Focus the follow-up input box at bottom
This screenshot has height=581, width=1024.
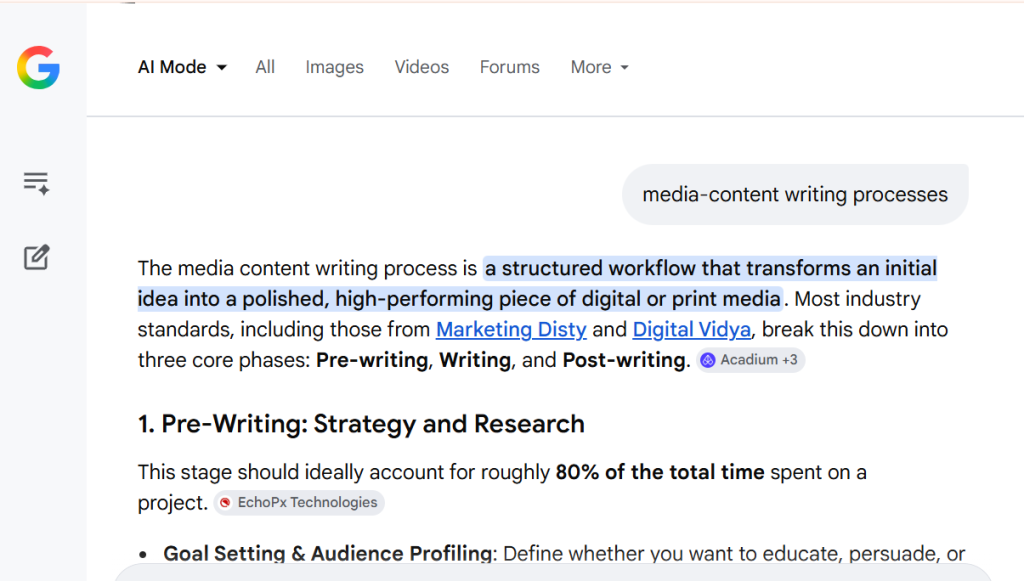pos(560,574)
